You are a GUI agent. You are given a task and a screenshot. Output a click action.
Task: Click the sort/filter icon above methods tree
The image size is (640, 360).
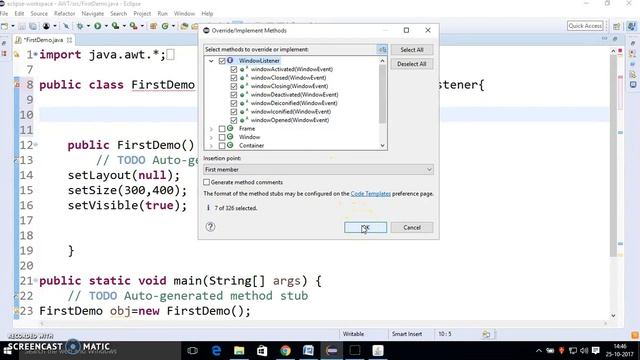382,49
